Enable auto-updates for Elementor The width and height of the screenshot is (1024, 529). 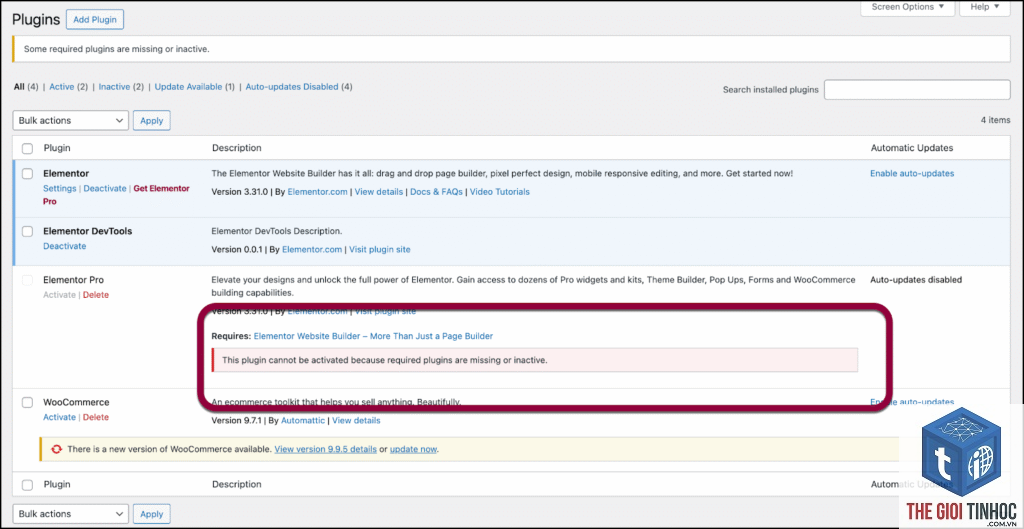coord(912,174)
